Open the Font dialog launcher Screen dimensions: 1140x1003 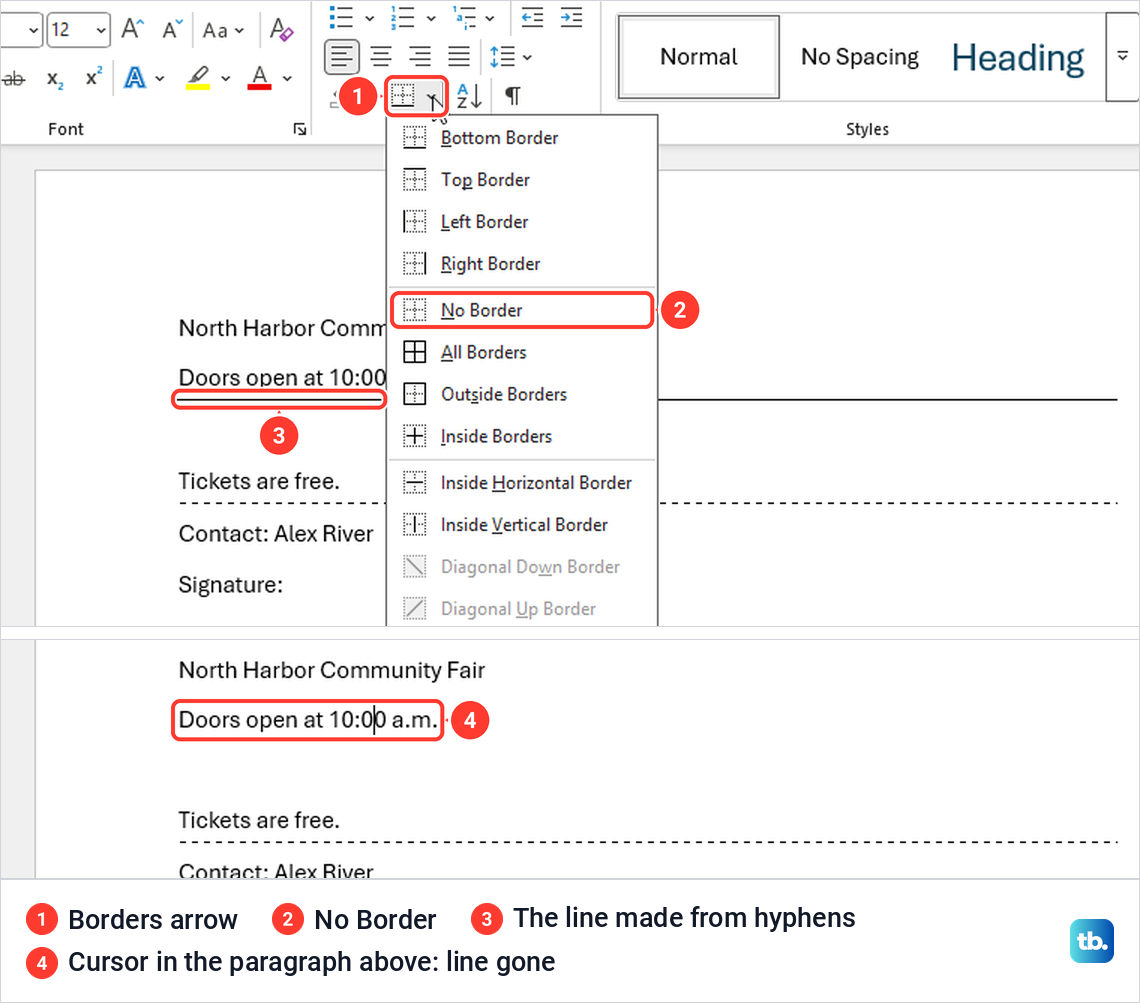coord(300,129)
